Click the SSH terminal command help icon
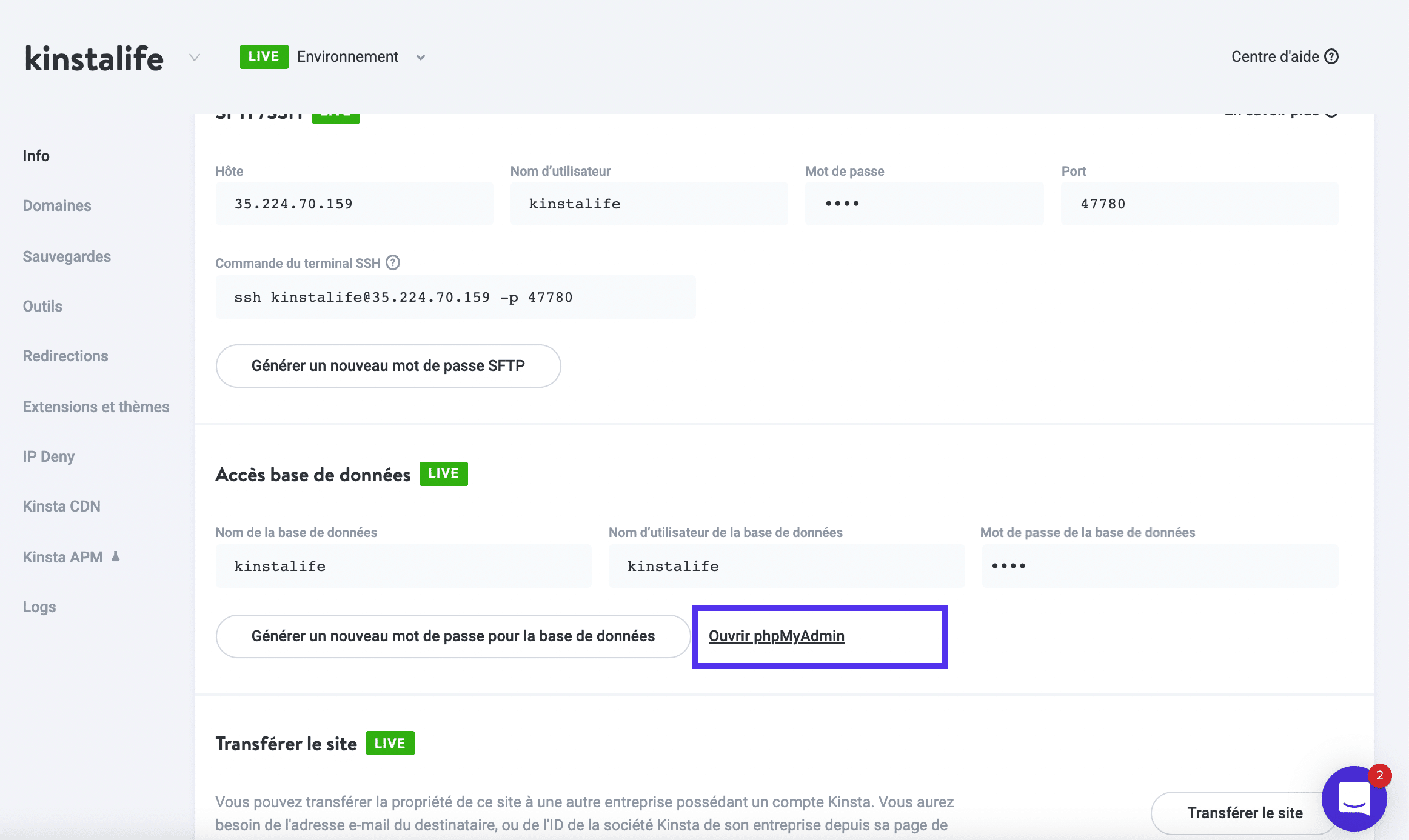The width and height of the screenshot is (1409, 840). pyautogui.click(x=393, y=262)
